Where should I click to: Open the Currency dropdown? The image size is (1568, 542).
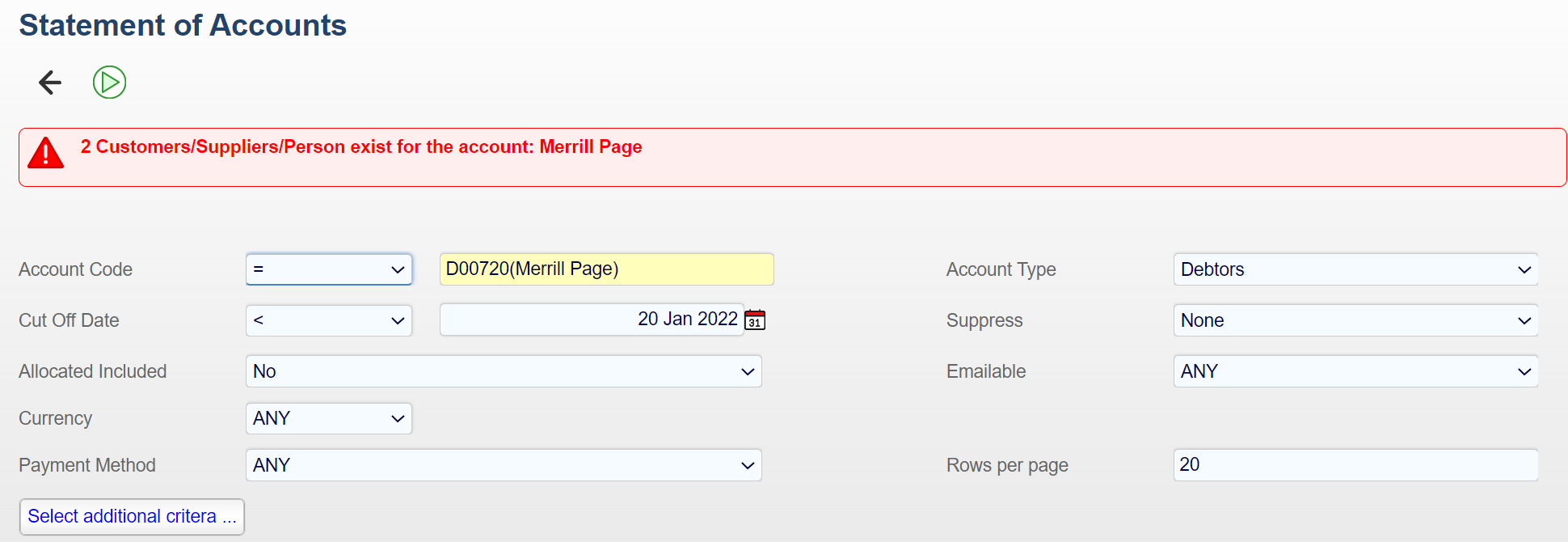[x=329, y=418]
